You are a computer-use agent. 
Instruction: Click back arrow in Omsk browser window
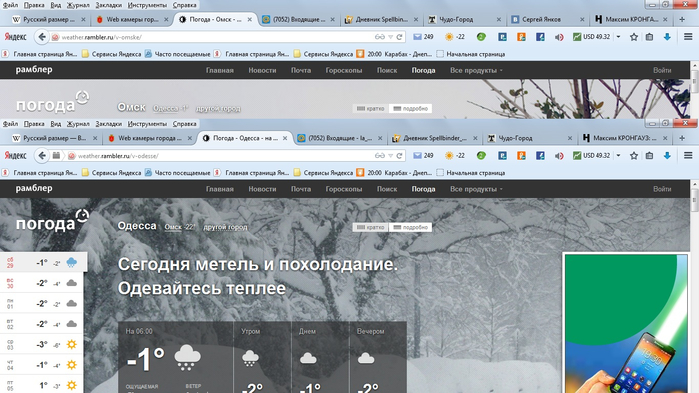point(42,37)
